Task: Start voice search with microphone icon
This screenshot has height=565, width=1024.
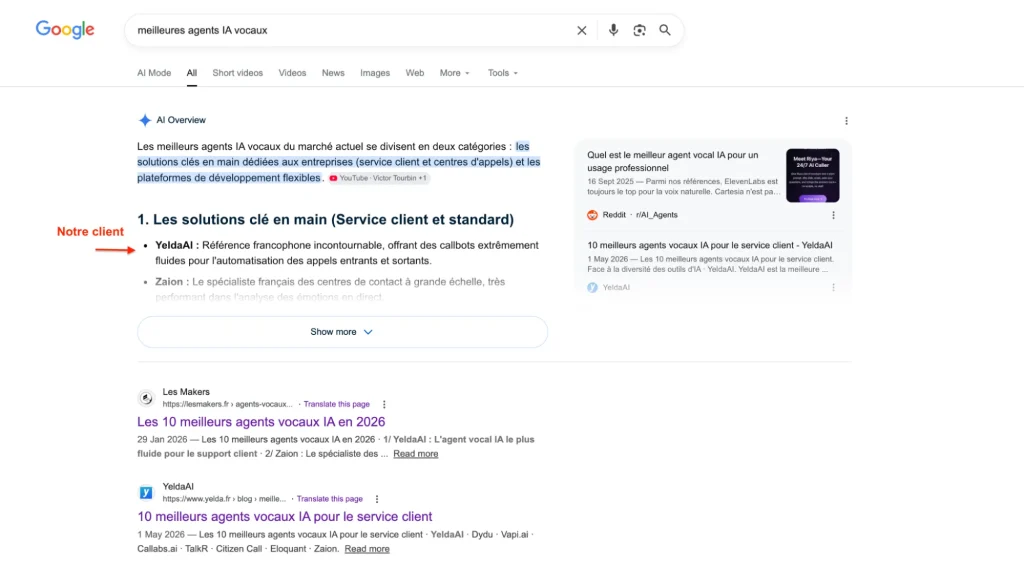Action: (613, 30)
